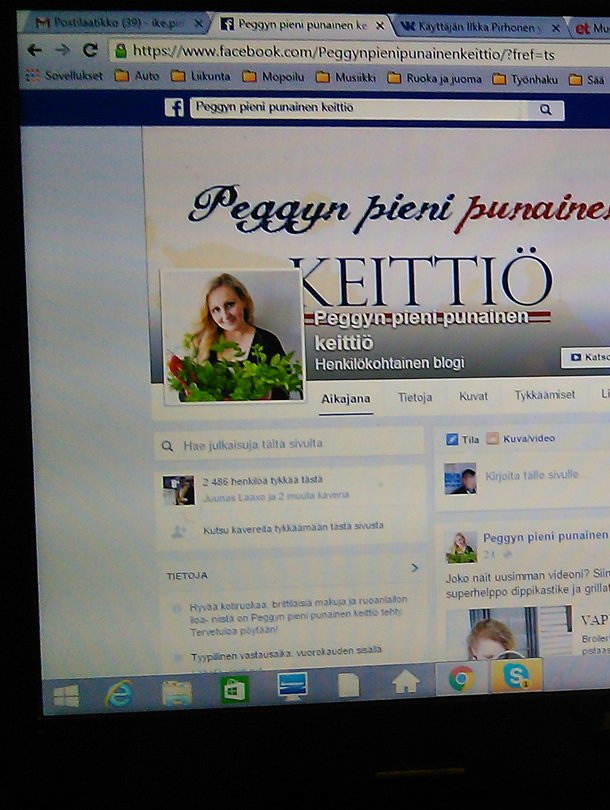Screen dimensions: 610x810
Task: Click the 2 486 henkilöä tykkää tästä text
Action: pyautogui.click(x=262, y=481)
